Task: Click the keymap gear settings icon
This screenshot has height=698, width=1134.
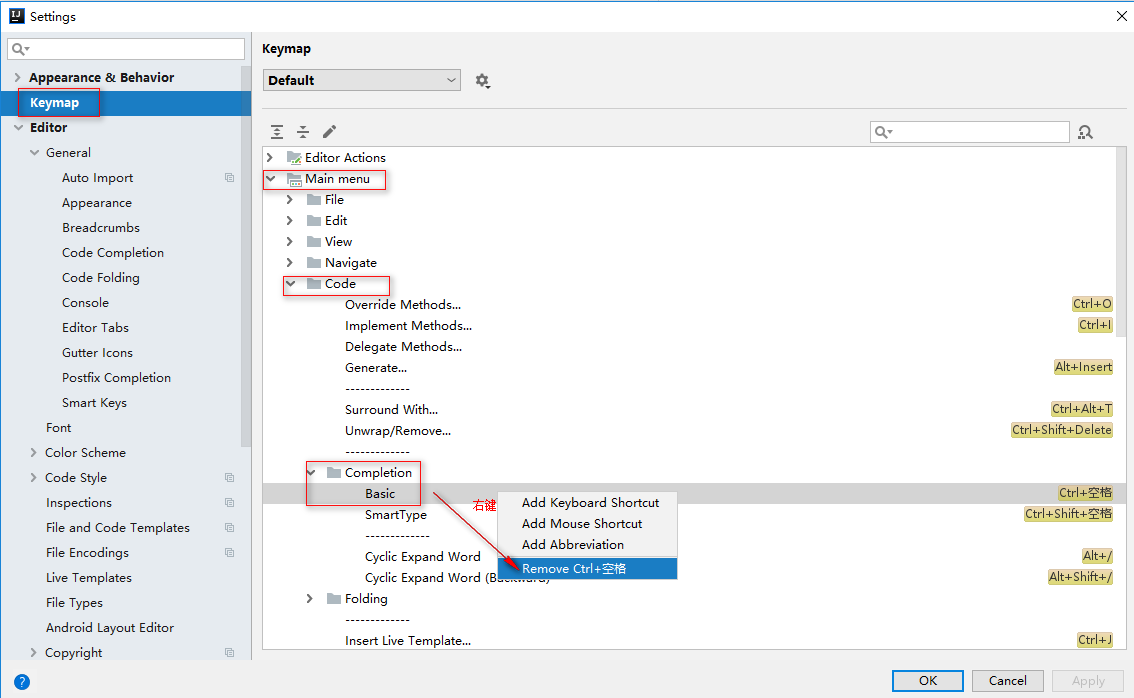Action: 482,81
